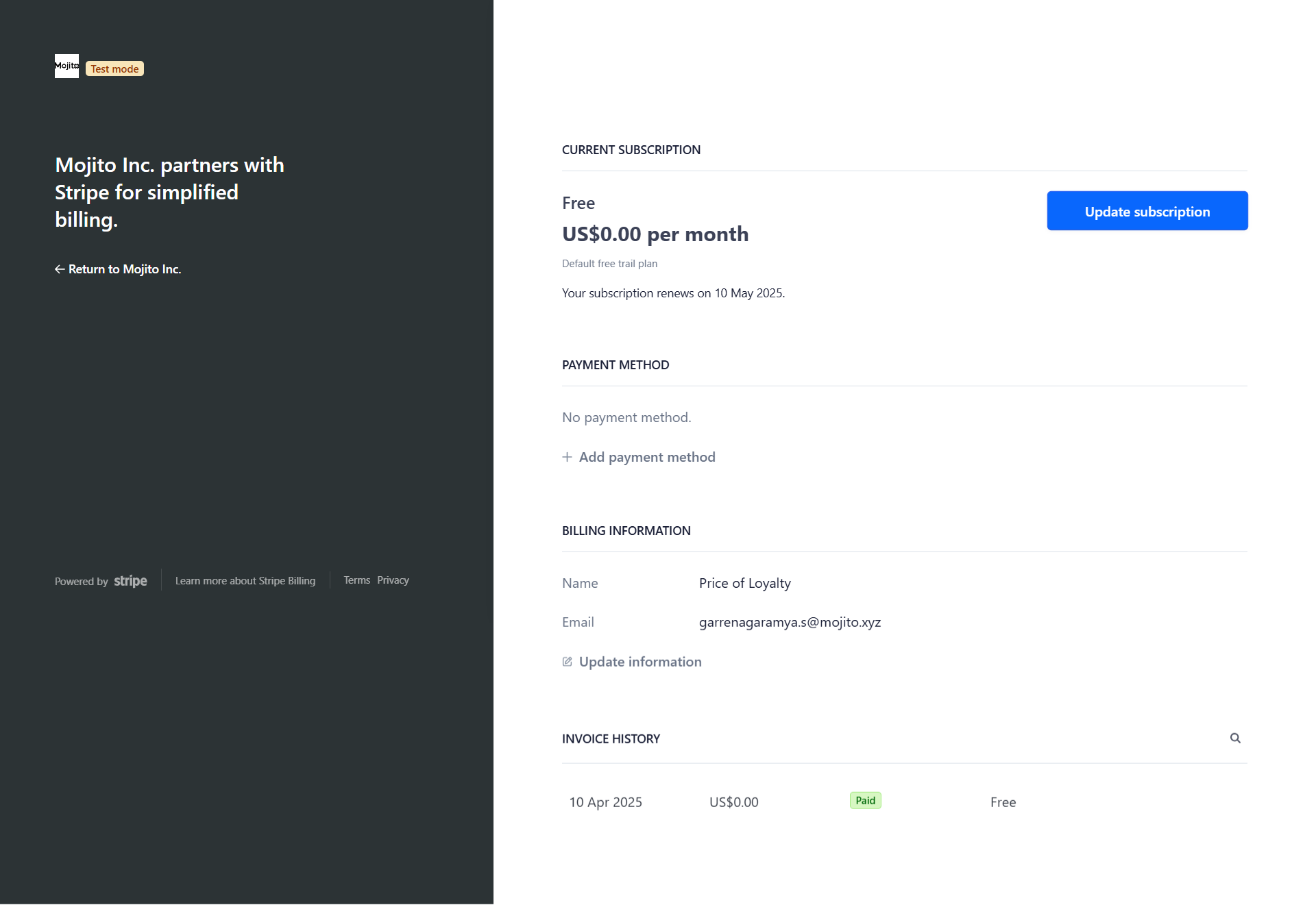Open Learn more about Stripe Billing

coord(245,580)
